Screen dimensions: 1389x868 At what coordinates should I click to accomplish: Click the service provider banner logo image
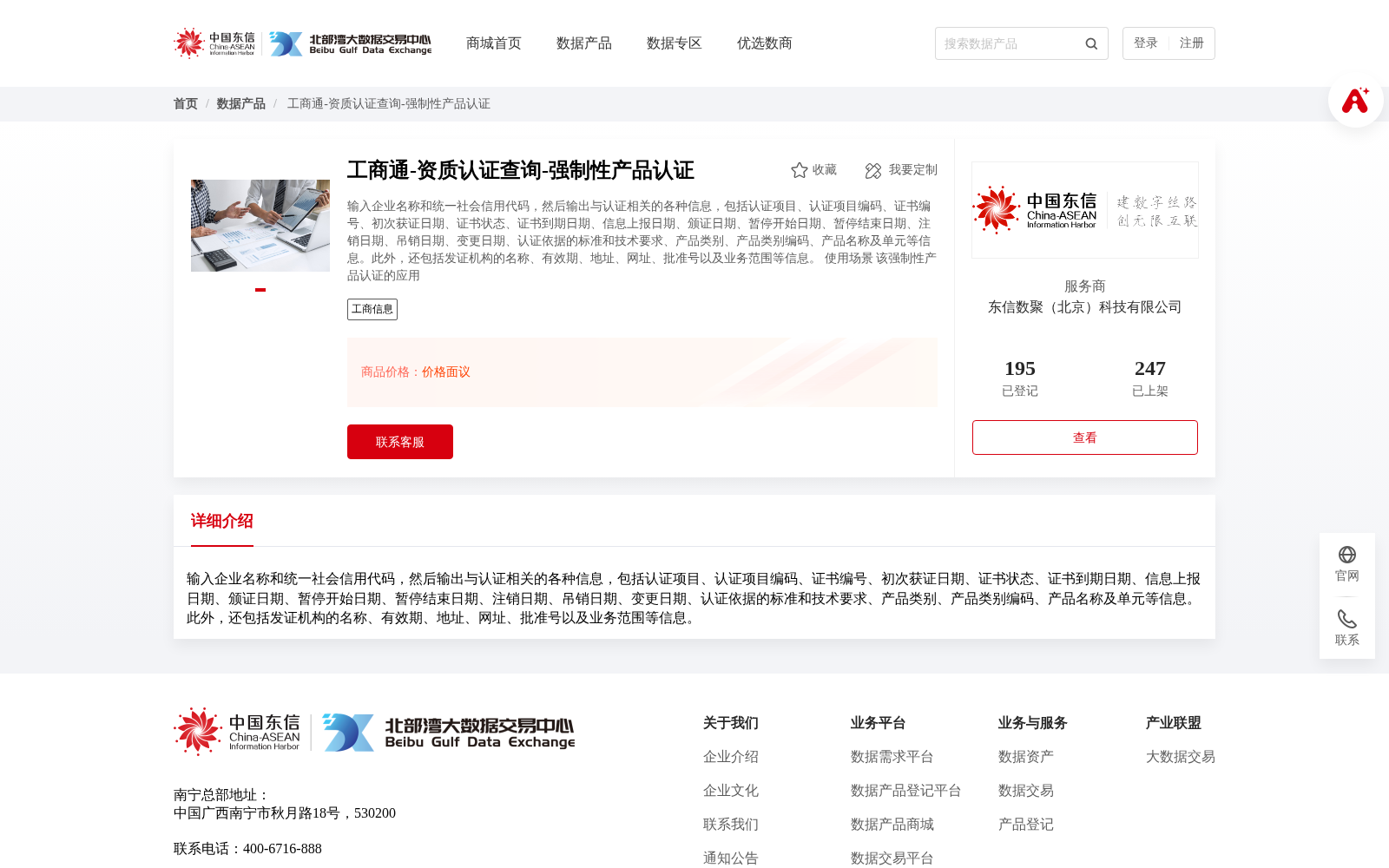pyautogui.click(x=1085, y=210)
